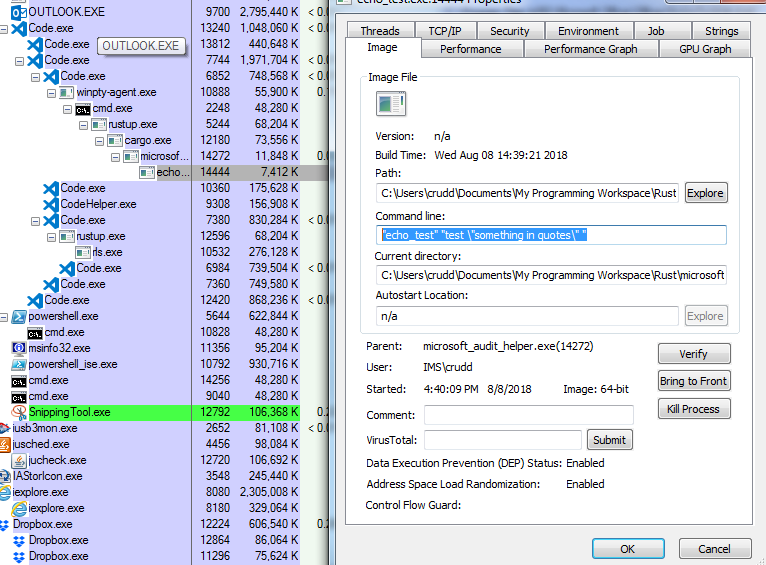Switch to the Environment tab
The height and width of the screenshot is (565, 766).
[x=588, y=31]
